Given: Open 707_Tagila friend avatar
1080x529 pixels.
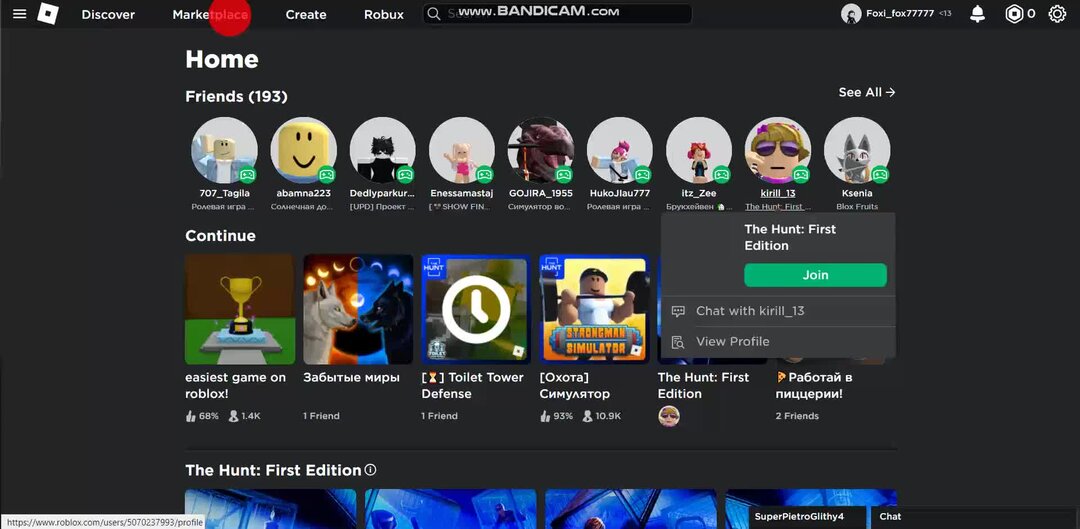Looking at the screenshot, I should tap(225, 150).
